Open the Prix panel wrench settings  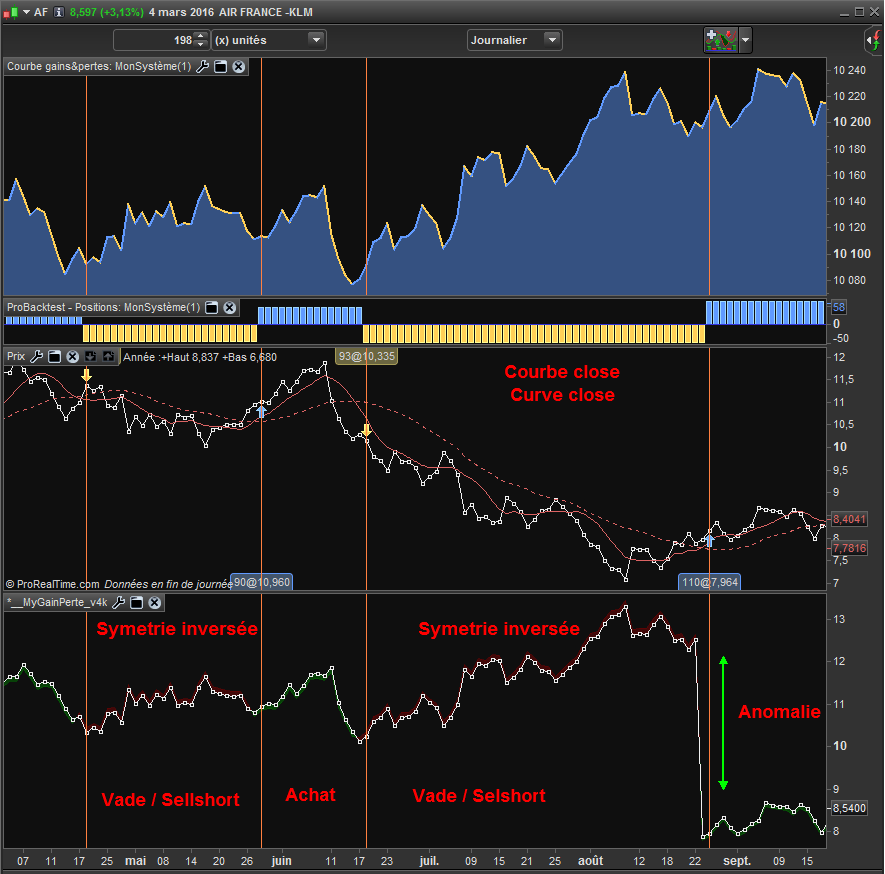click(x=36, y=357)
